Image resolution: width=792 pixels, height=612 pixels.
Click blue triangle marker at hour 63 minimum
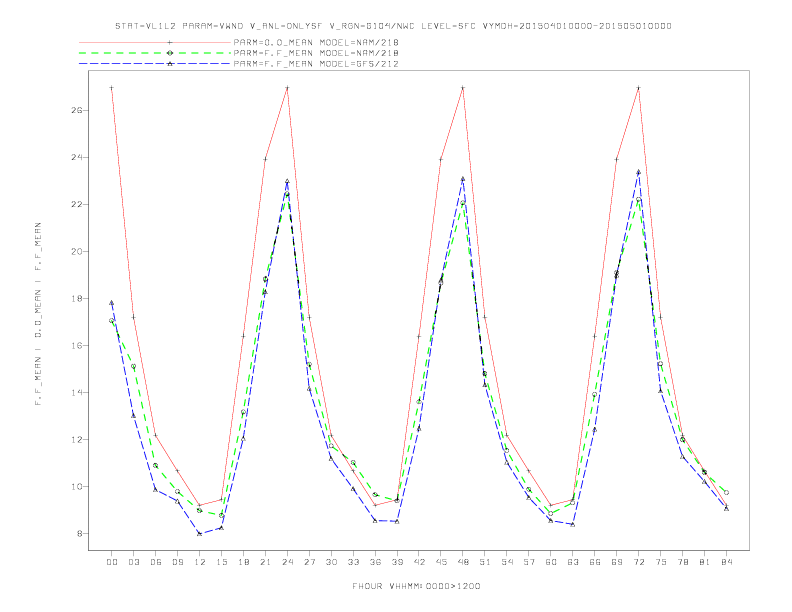573,524
